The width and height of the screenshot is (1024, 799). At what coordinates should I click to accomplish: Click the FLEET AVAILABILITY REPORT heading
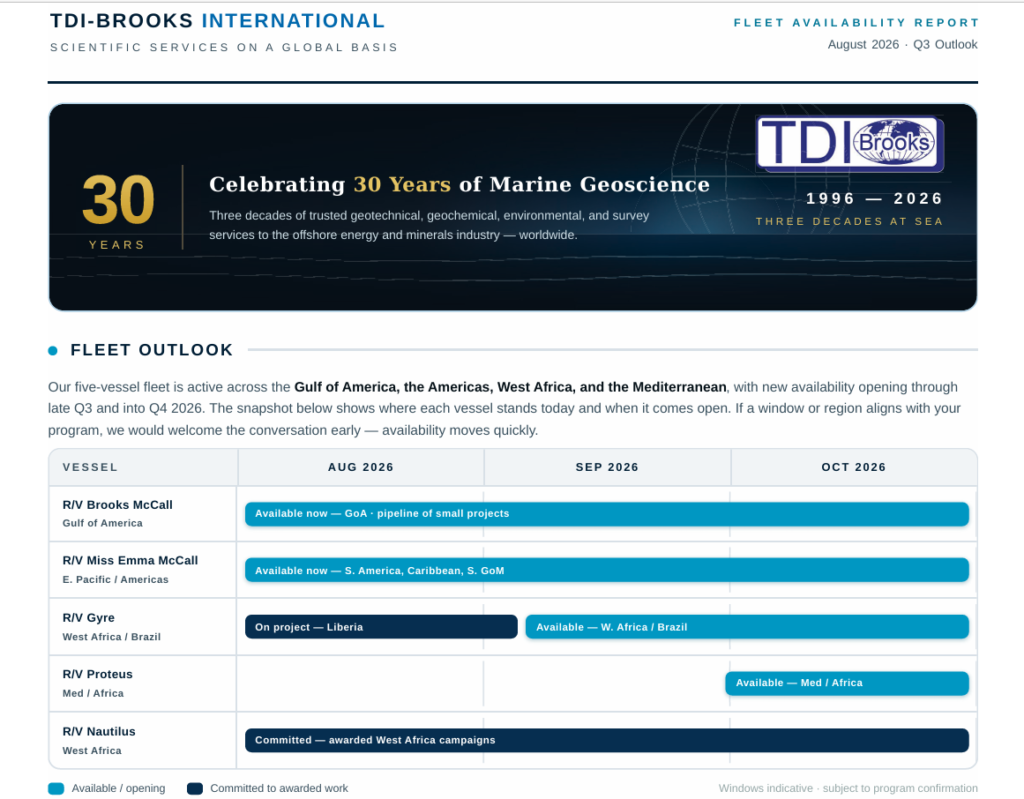tap(856, 23)
